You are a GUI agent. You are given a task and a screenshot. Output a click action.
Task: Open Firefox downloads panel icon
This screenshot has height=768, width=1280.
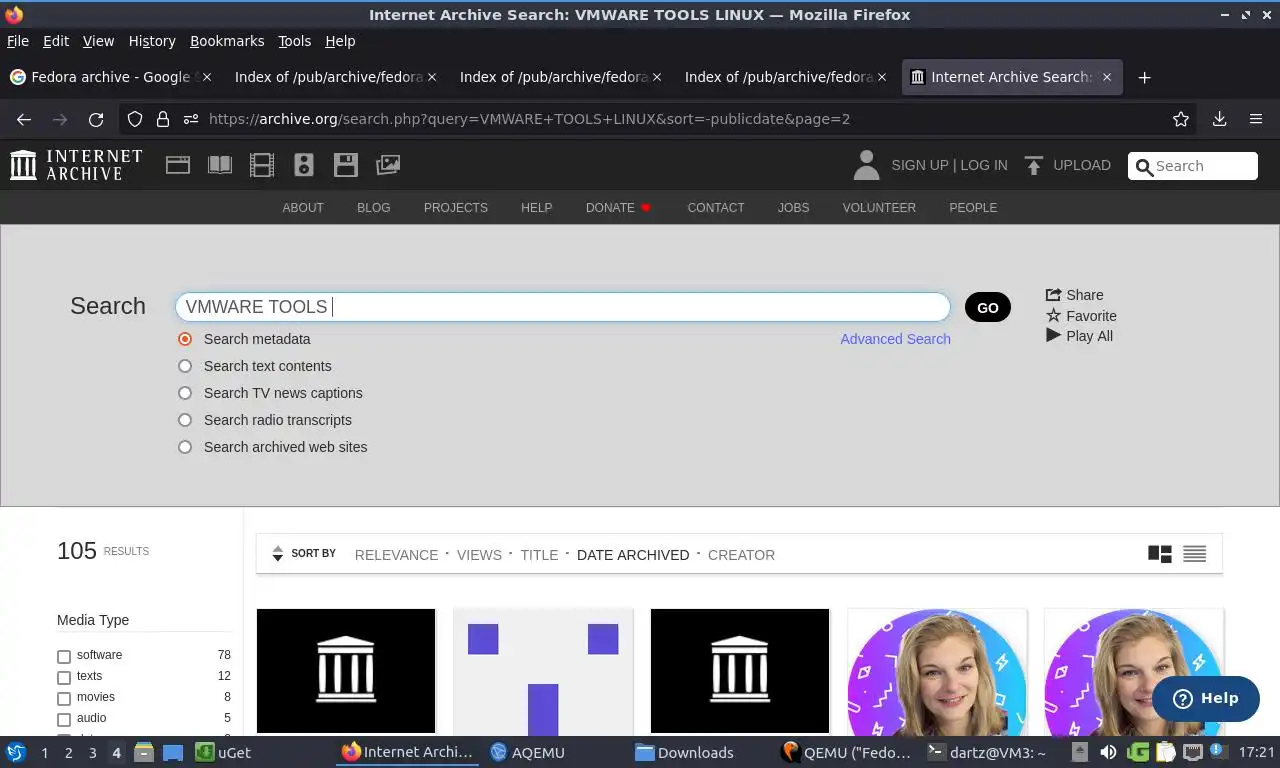[x=1219, y=119]
